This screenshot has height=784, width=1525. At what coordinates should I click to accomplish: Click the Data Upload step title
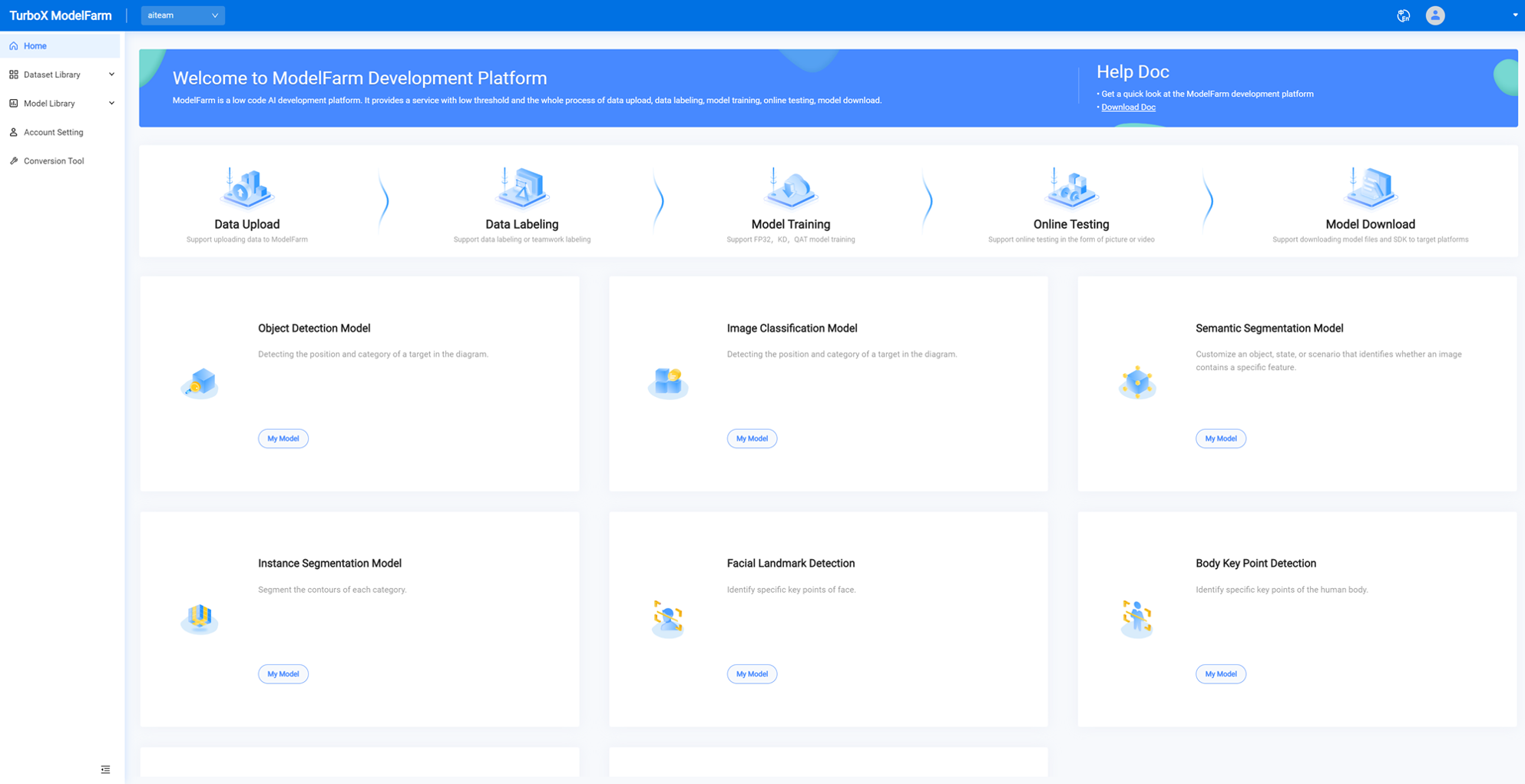click(247, 224)
